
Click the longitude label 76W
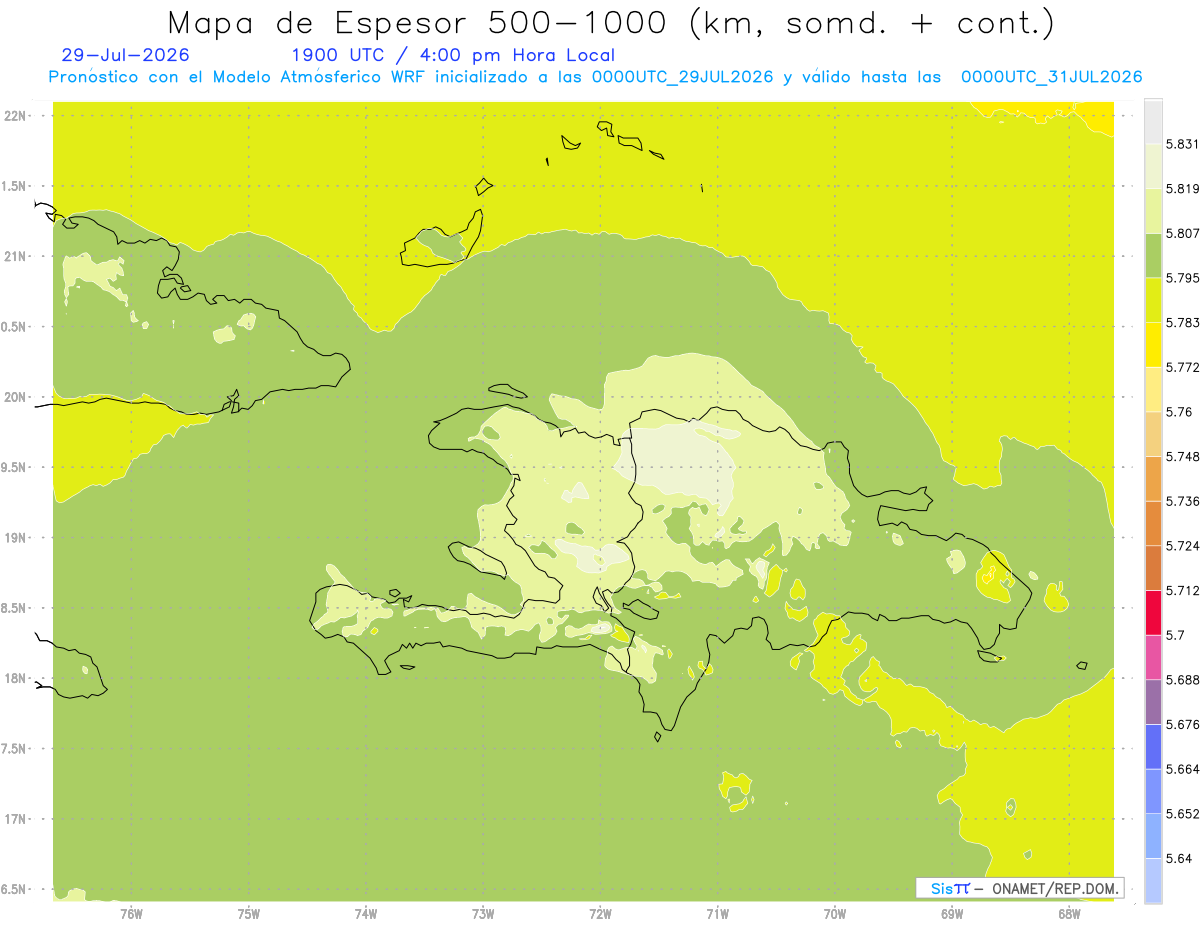(131, 913)
